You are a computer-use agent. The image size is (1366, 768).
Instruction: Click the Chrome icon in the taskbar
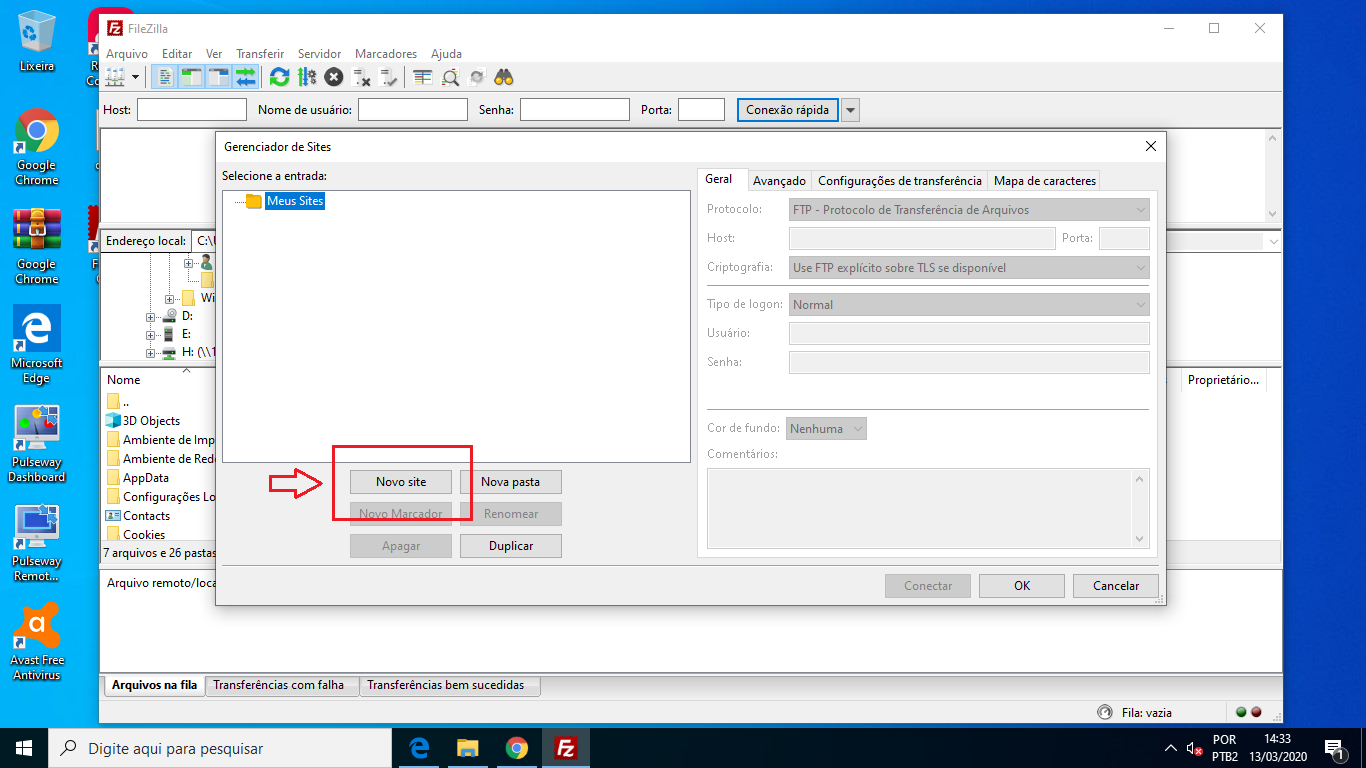pyautogui.click(x=516, y=748)
